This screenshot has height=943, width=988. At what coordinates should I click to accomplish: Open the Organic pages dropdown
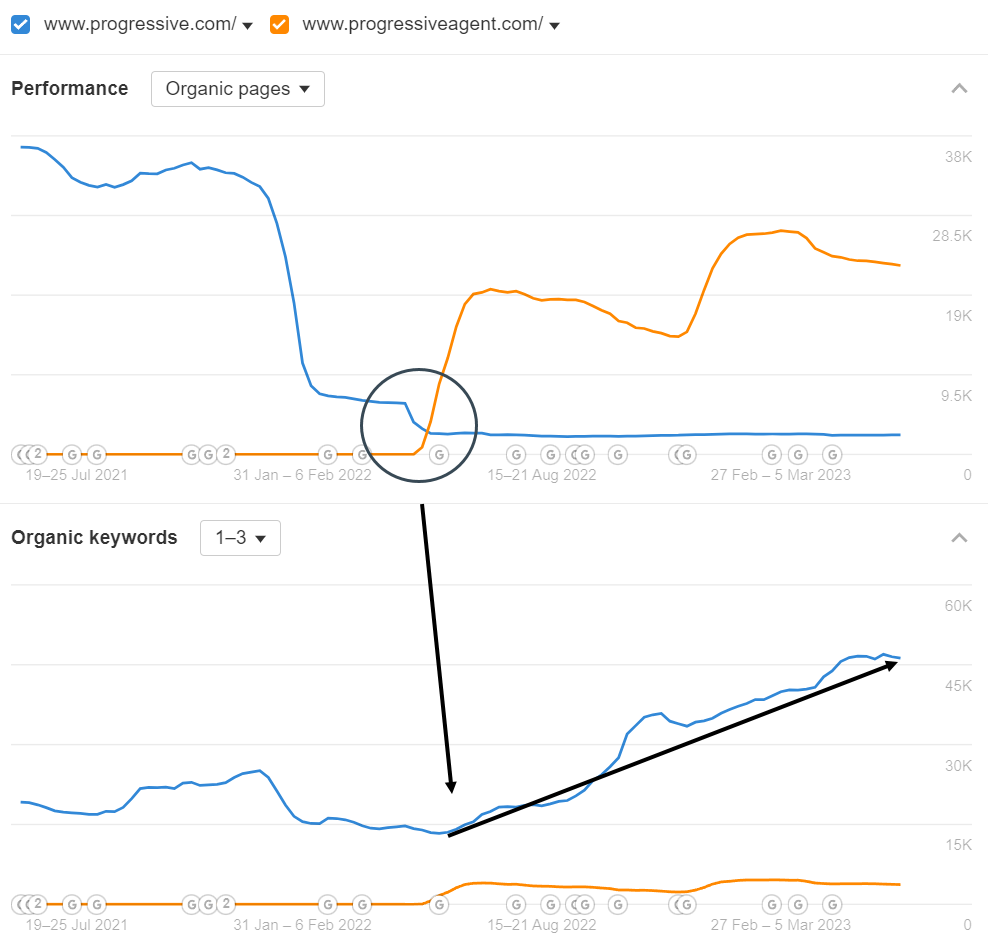click(x=238, y=89)
